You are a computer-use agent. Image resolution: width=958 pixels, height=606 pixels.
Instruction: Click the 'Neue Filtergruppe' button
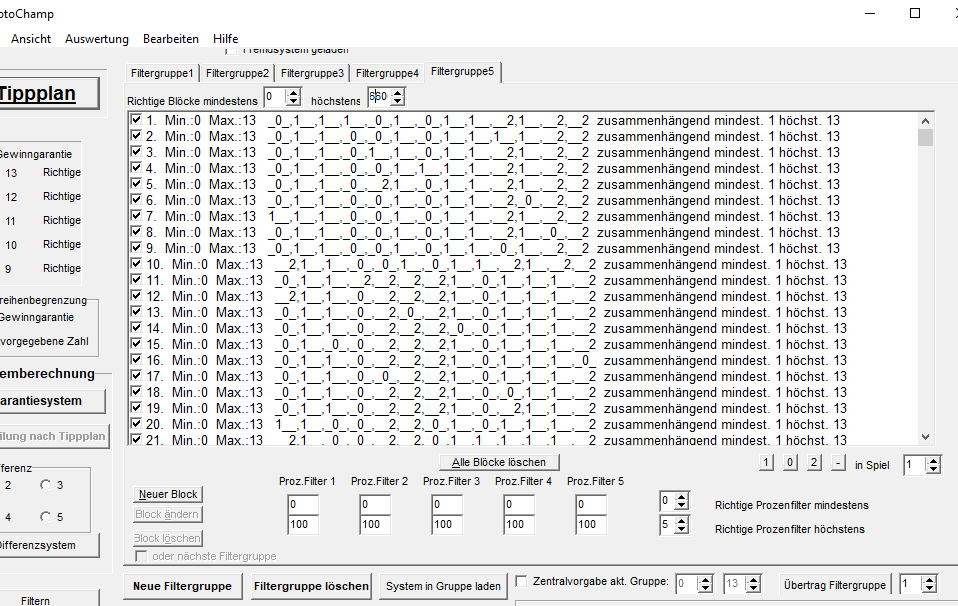point(184,586)
